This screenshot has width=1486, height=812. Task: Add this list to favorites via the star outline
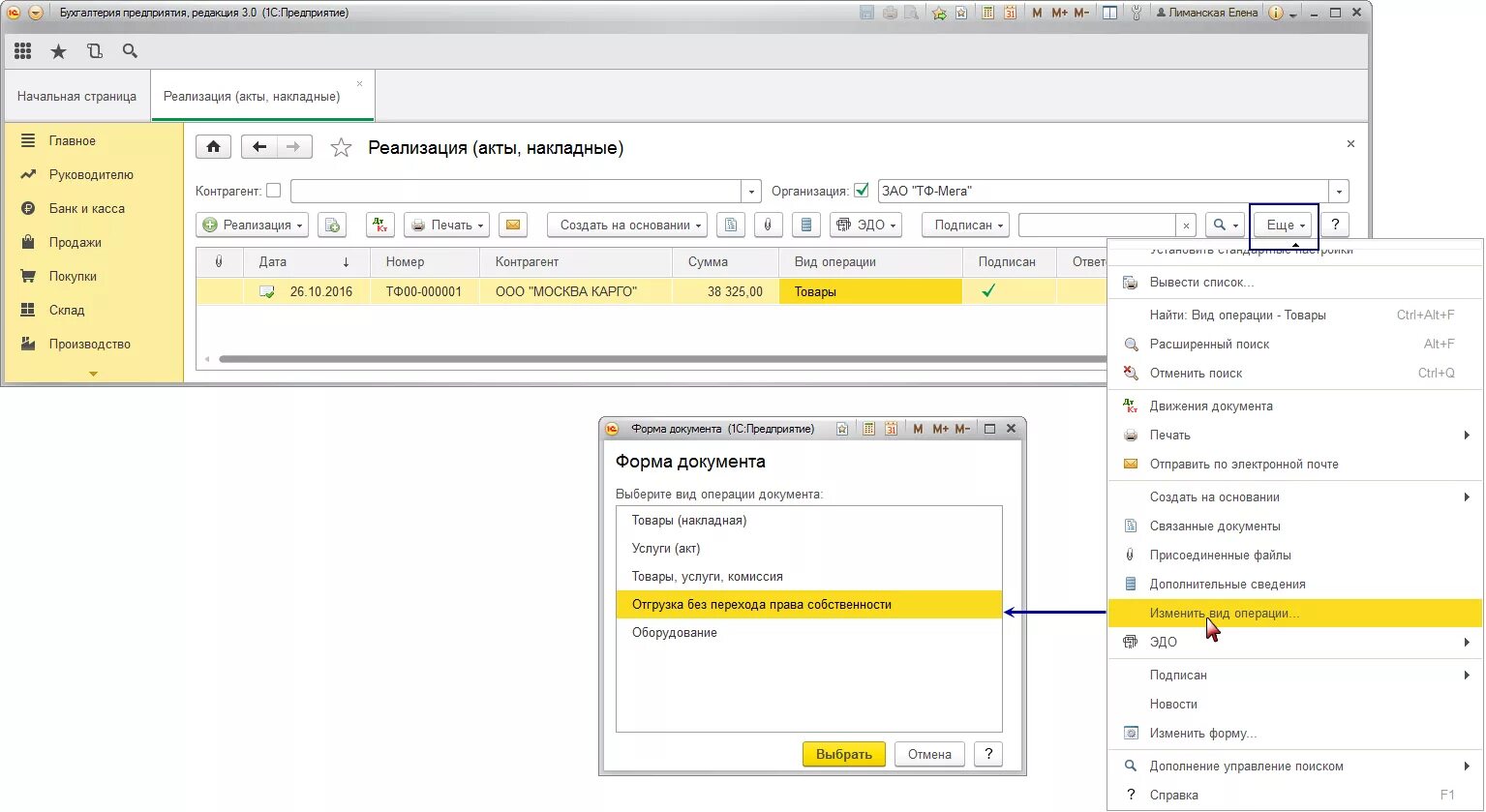[x=341, y=148]
